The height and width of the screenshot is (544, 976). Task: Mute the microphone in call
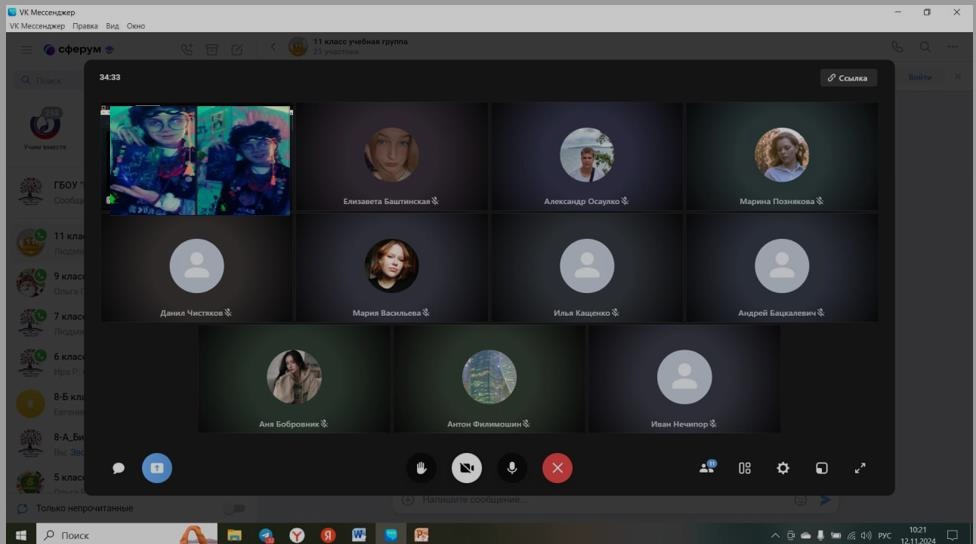coord(512,468)
